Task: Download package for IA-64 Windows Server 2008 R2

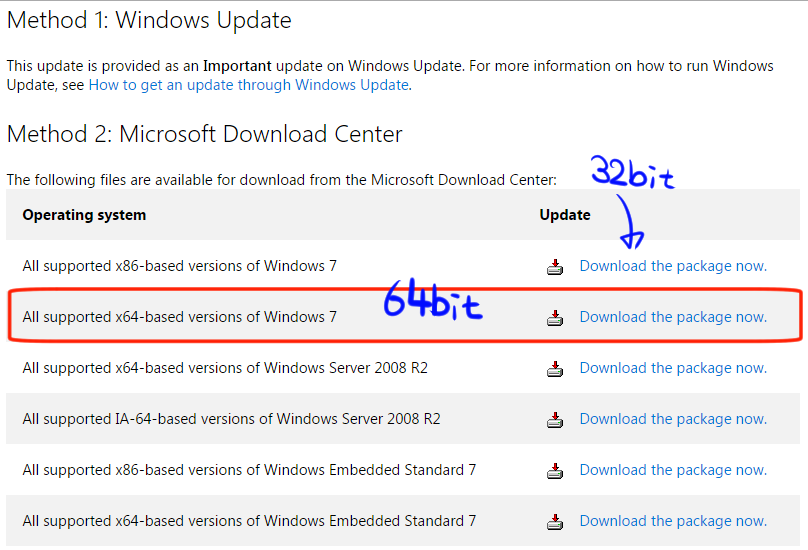Action: (x=673, y=419)
